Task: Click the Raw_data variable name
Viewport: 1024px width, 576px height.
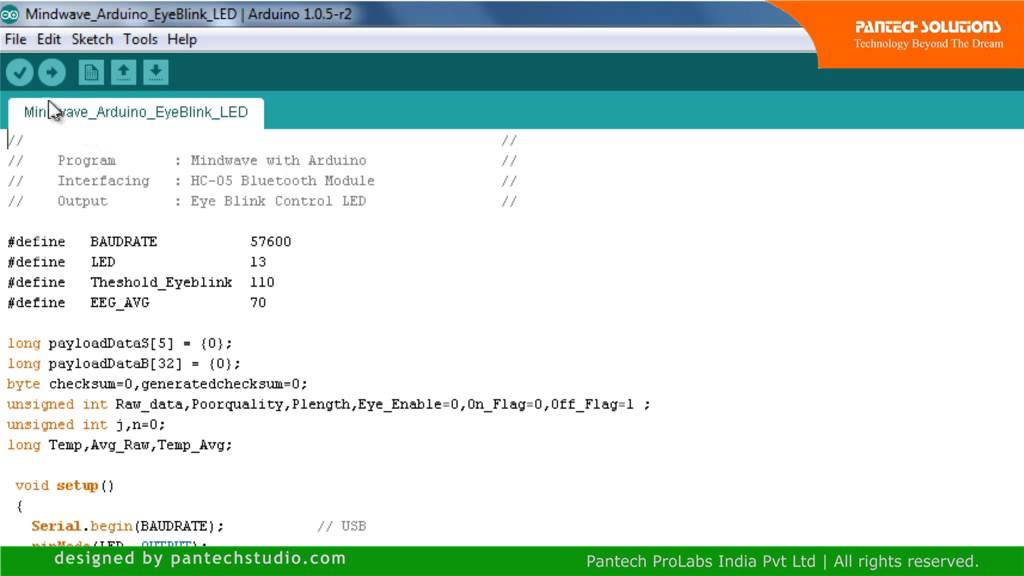Action: 149,404
